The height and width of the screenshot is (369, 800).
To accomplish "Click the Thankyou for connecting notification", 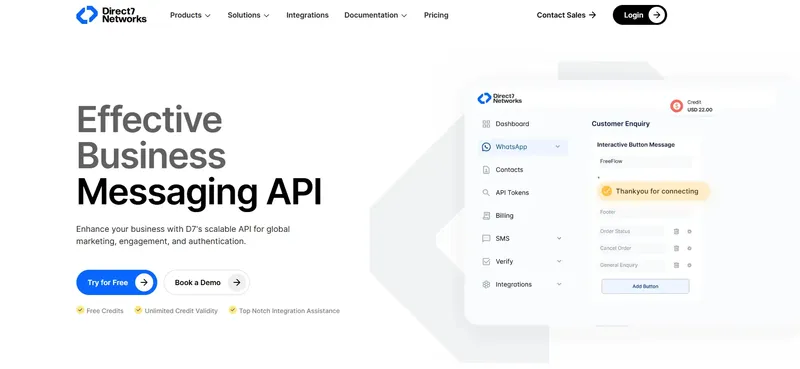I will click(653, 191).
